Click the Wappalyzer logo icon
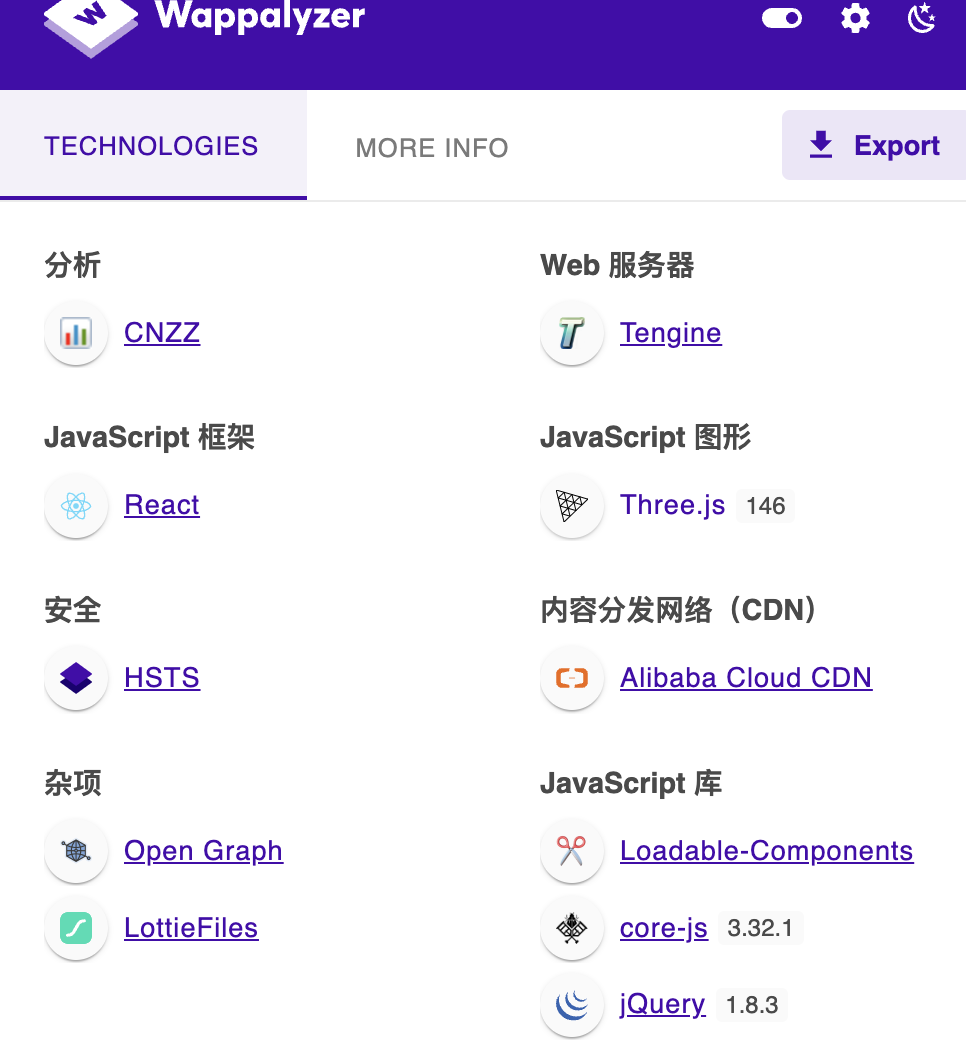The width and height of the screenshot is (966, 1054). tap(91, 27)
